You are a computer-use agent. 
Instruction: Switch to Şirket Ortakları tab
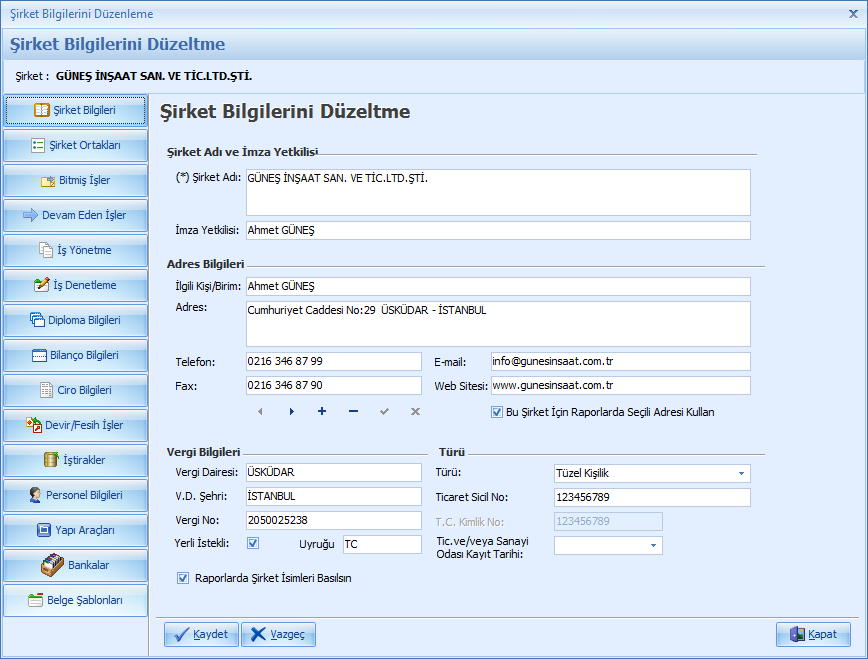click(76, 145)
